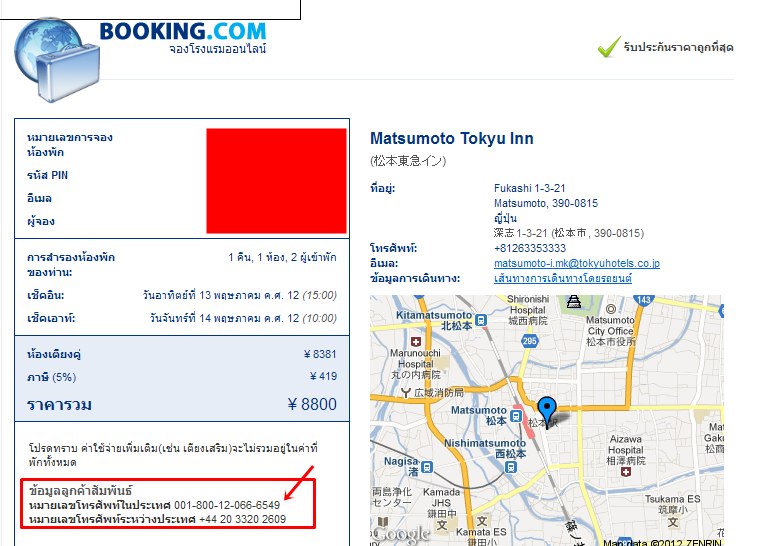The image size is (770, 546).
Task: Click the total price ¥ 8800
Action: (312, 404)
